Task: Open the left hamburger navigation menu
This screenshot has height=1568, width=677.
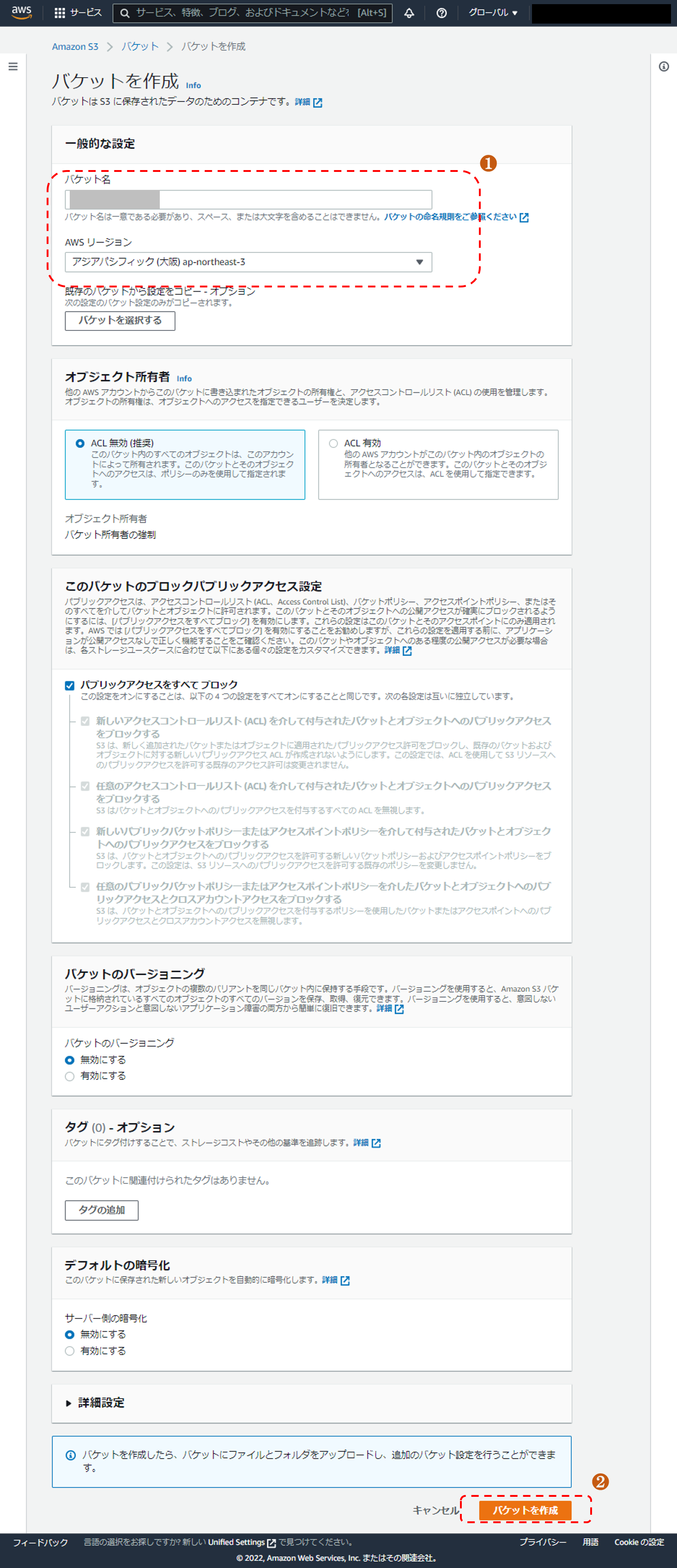Action: (13, 67)
